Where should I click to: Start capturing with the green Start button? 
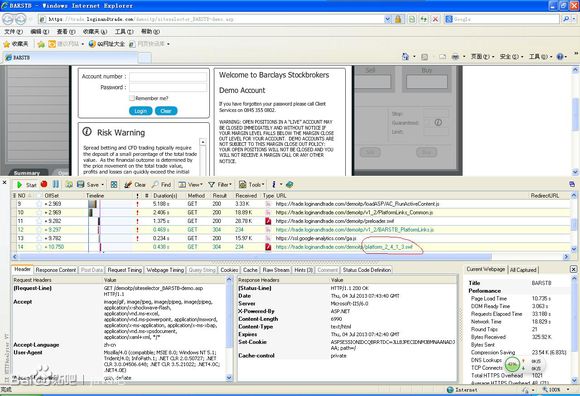click(x=26, y=185)
